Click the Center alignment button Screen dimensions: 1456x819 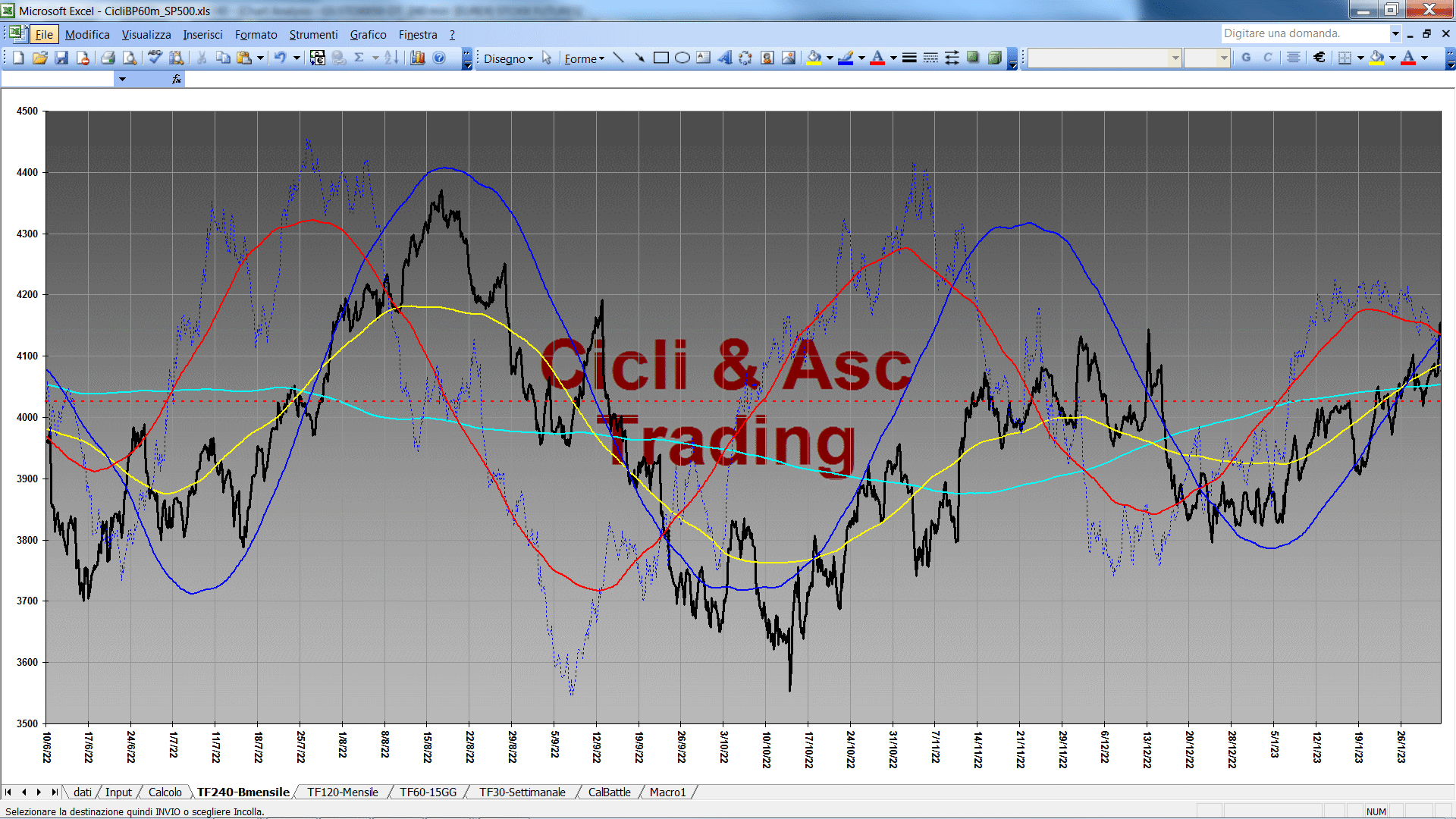coord(1294,58)
